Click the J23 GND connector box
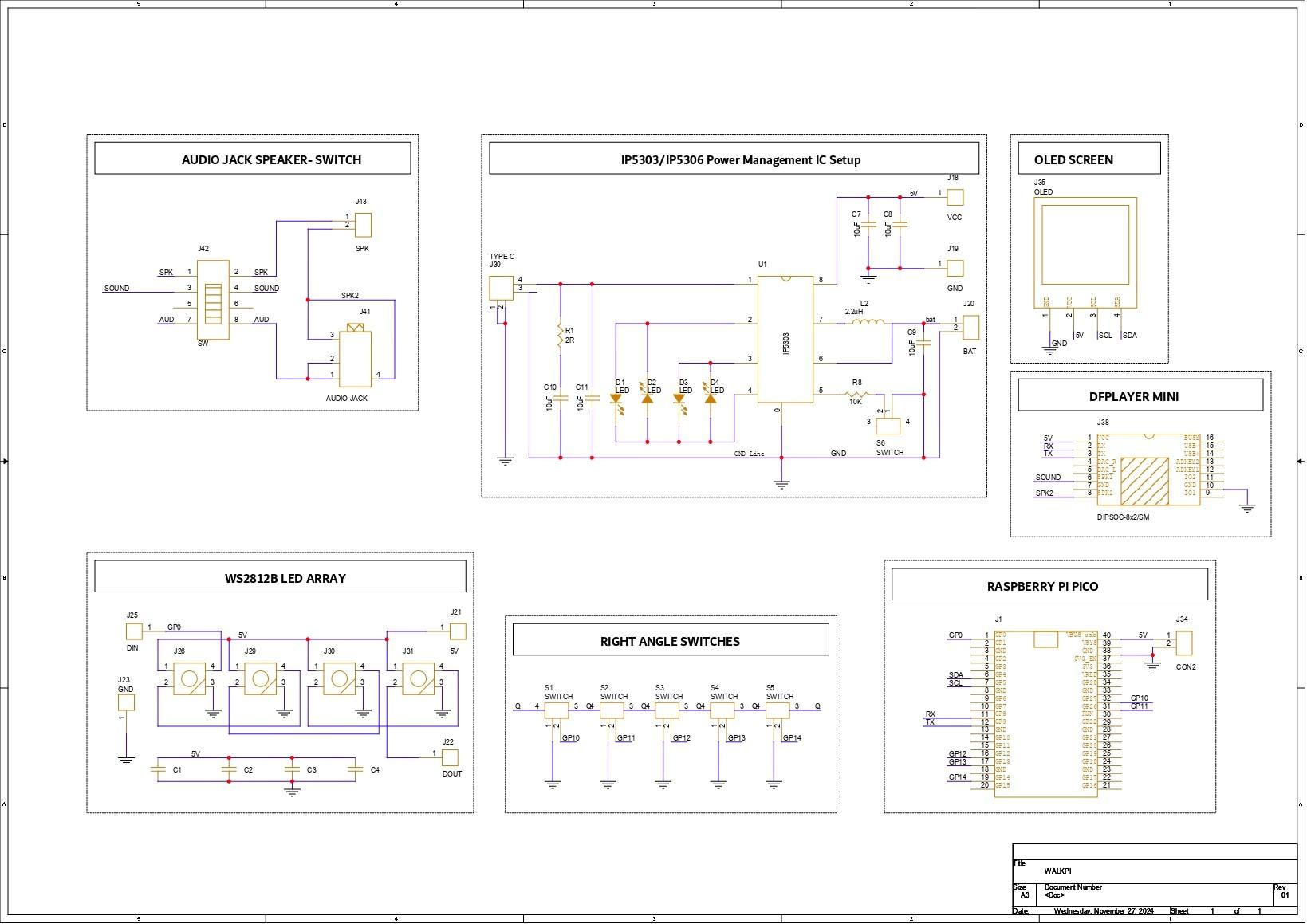Screen dimensions: 1307x924 pyautogui.click(x=126, y=702)
